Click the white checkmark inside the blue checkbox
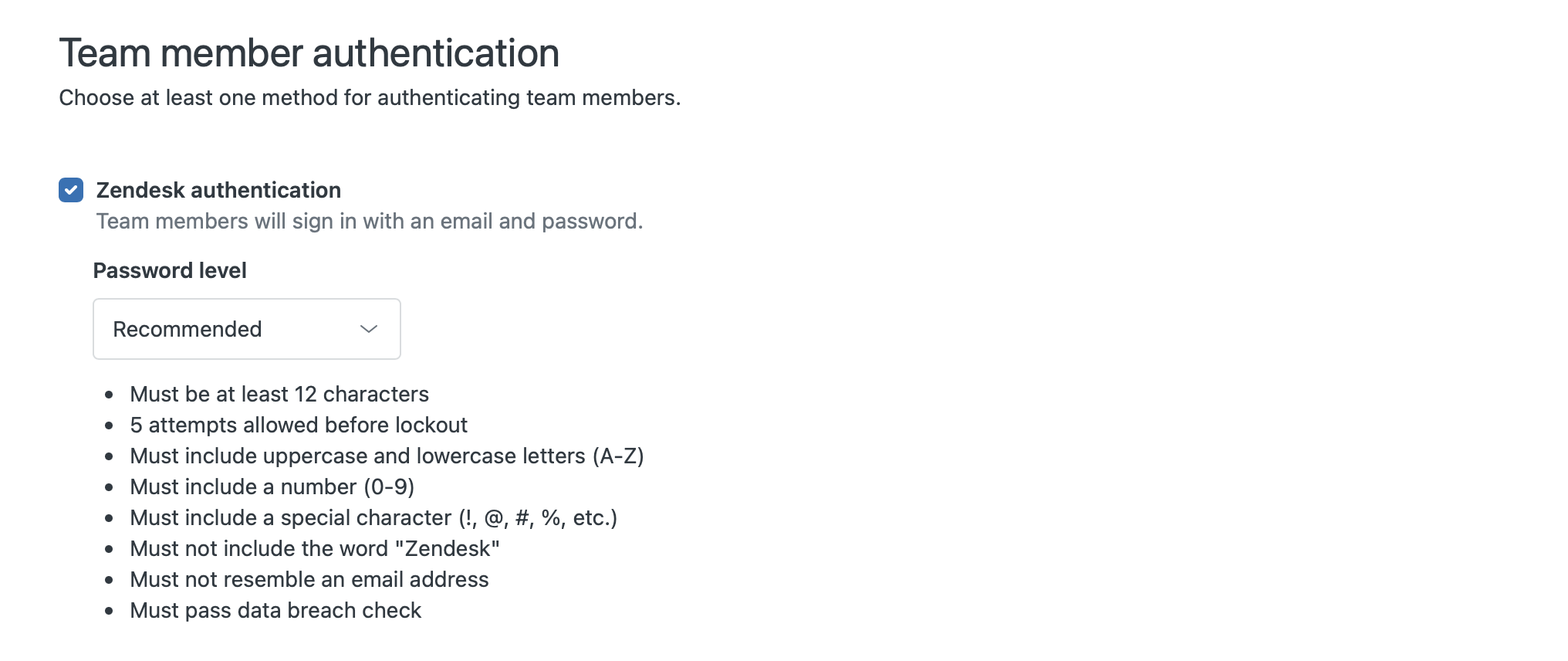Viewport: 1568px width, 661px height. tap(71, 190)
